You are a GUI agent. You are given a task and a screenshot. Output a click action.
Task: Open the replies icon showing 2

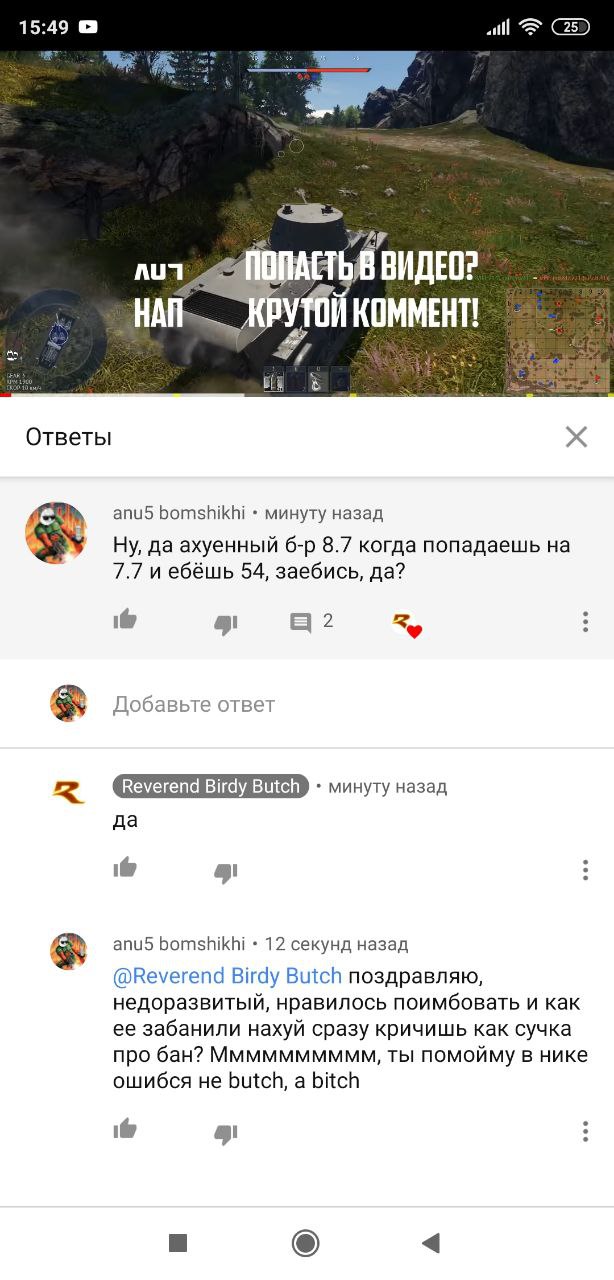pyautogui.click(x=311, y=622)
